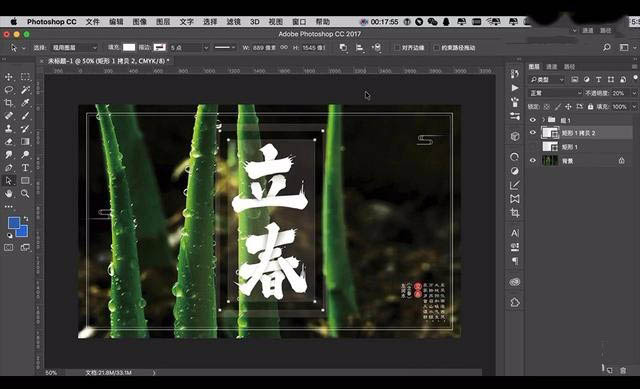Toggle Quick Mask mode icon
Screen dimensions: 640x389
click(x=9, y=247)
